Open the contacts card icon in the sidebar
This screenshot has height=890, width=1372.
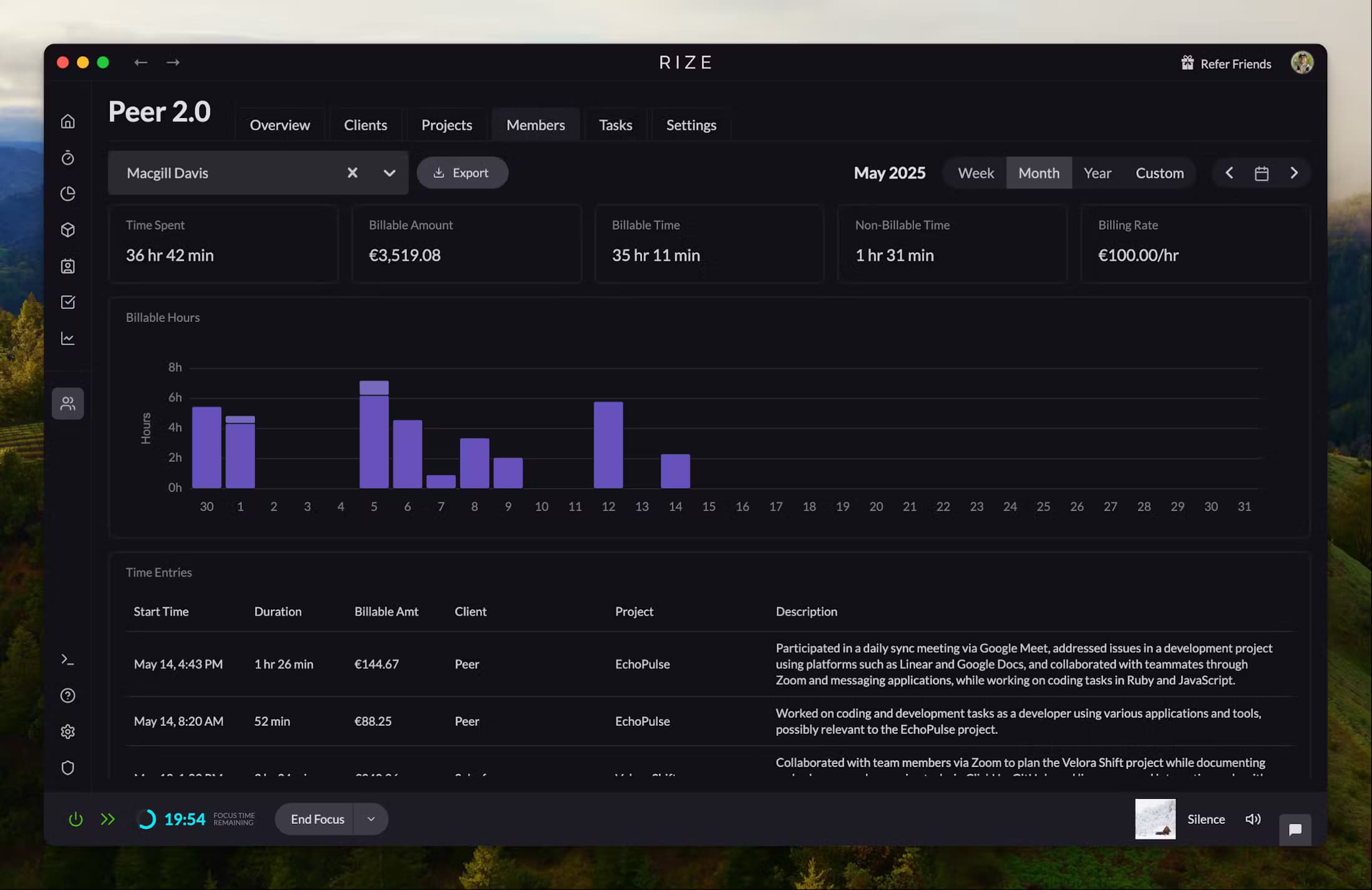coord(67,266)
